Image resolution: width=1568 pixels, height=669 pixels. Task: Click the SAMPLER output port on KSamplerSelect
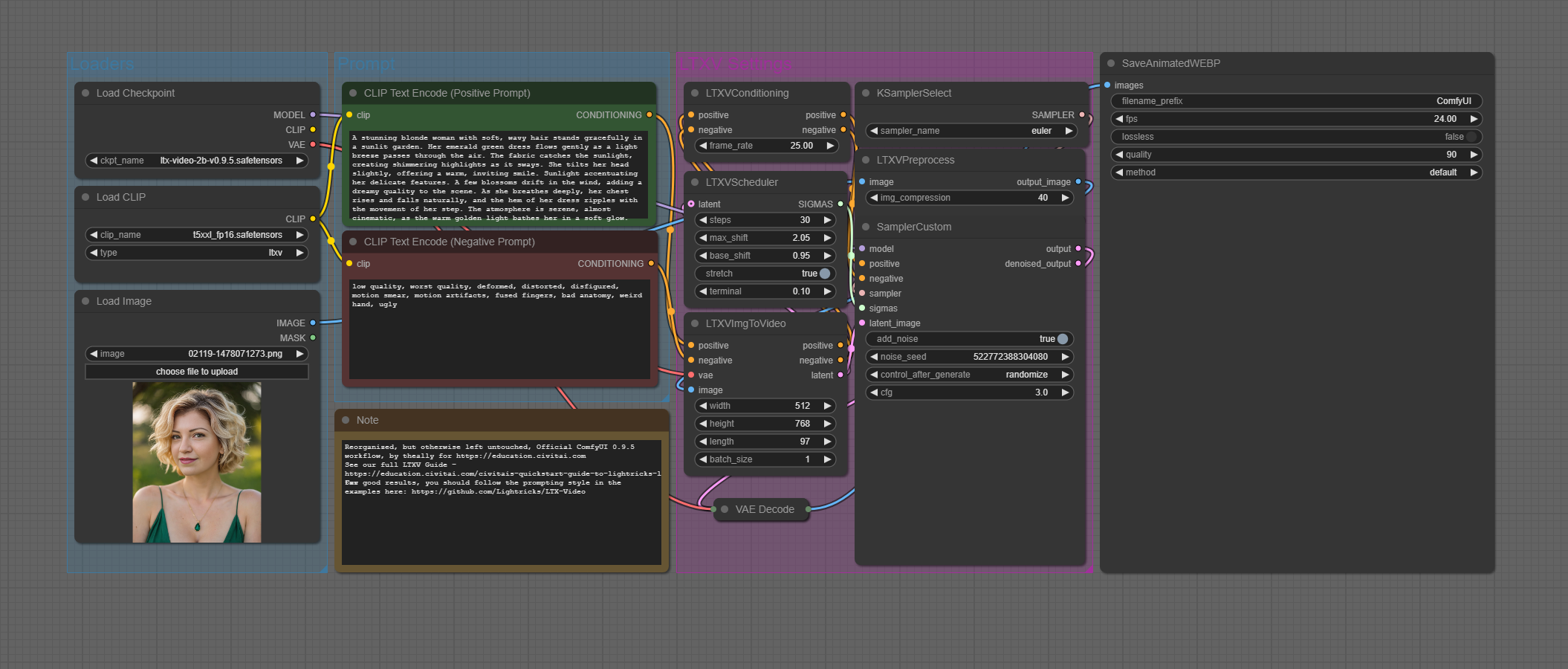click(1082, 115)
